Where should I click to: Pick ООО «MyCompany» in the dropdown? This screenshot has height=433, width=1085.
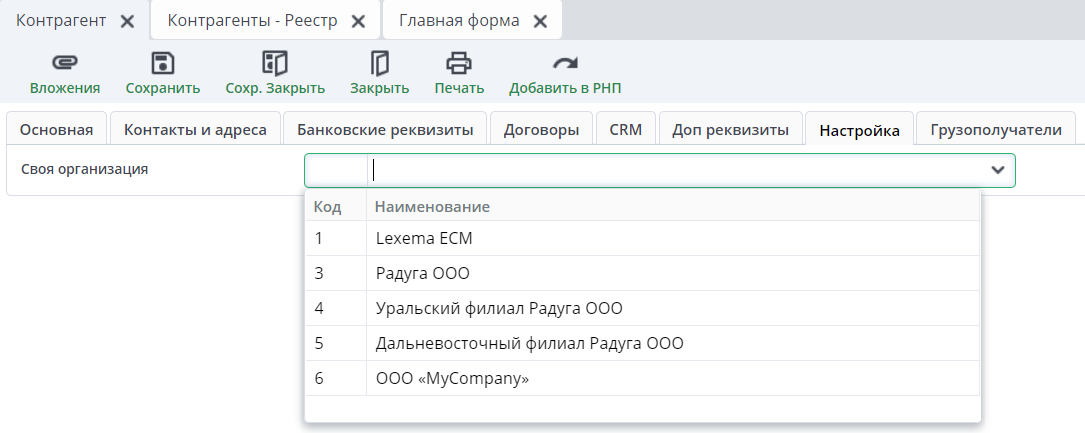pos(452,378)
